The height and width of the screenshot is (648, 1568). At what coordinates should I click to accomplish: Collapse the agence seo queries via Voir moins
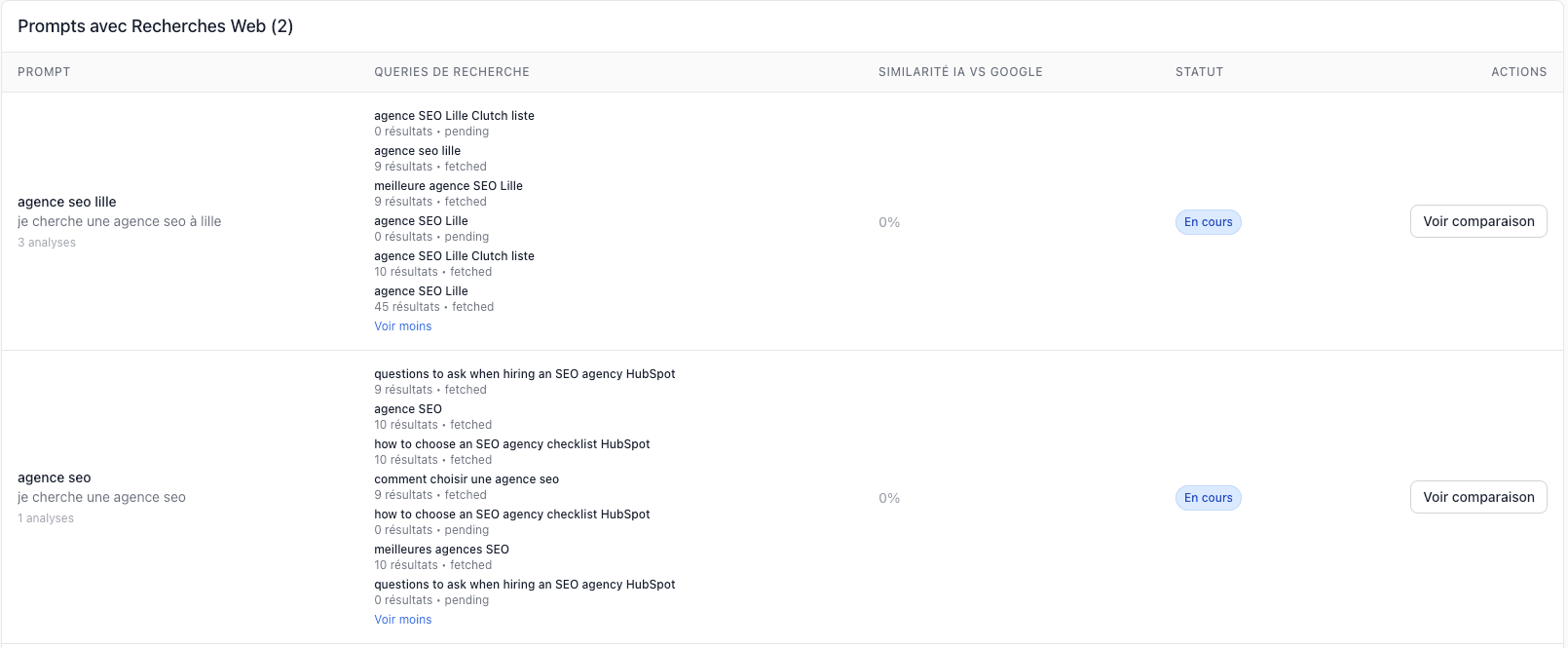click(402, 620)
